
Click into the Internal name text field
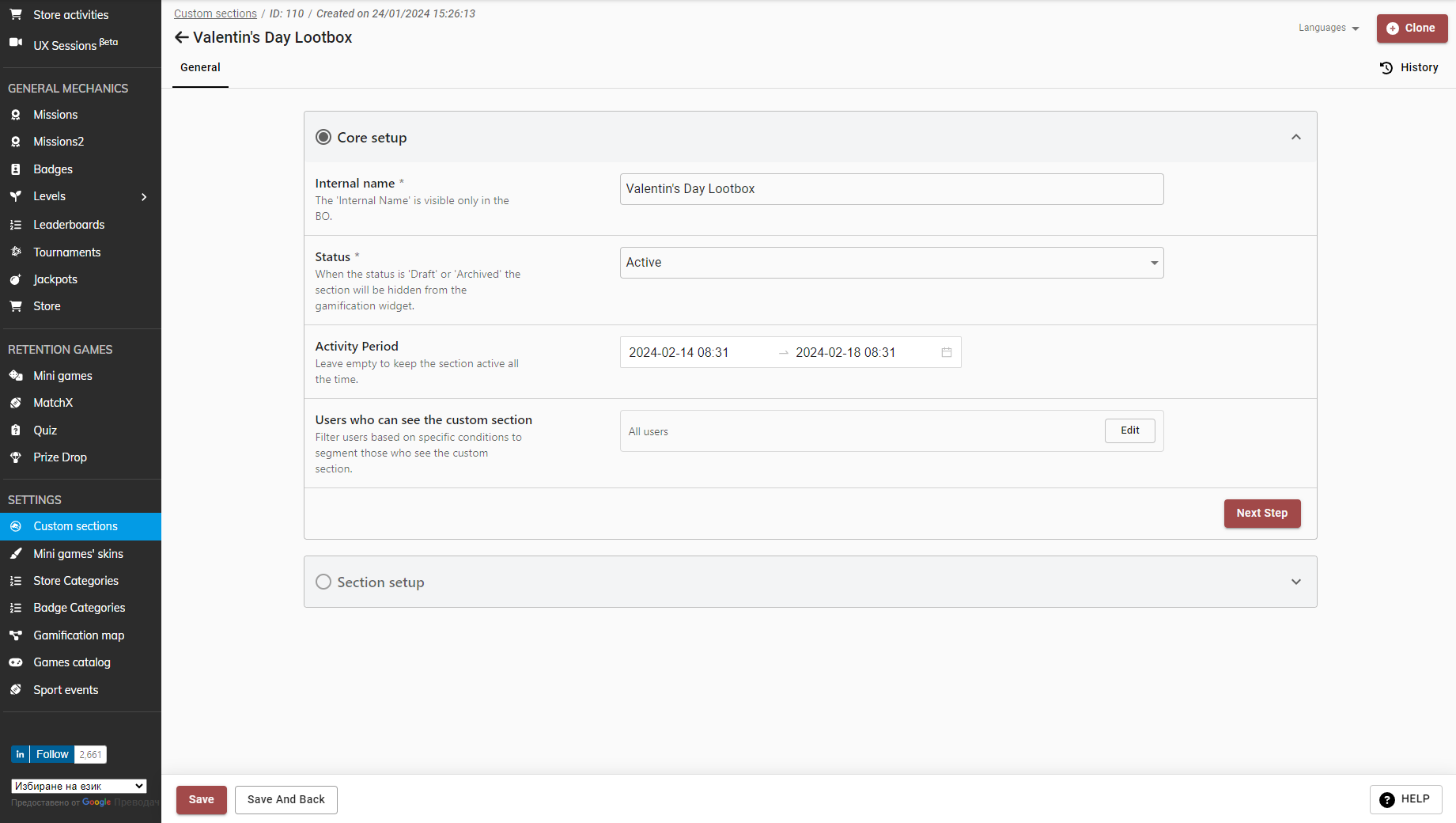click(x=891, y=189)
